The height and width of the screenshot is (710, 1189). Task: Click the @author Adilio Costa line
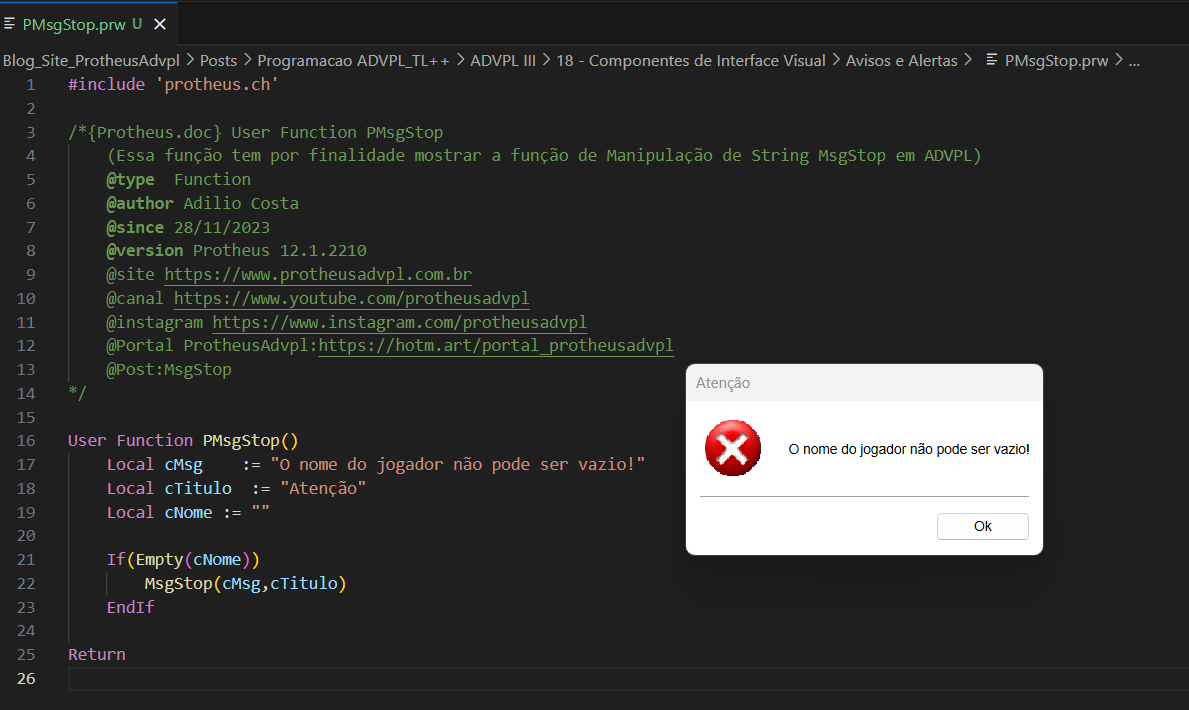point(202,203)
